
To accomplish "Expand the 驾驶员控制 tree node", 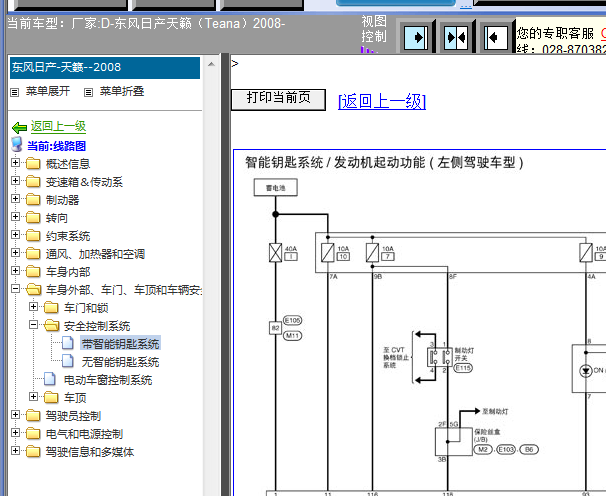I will [x=15, y=414].
